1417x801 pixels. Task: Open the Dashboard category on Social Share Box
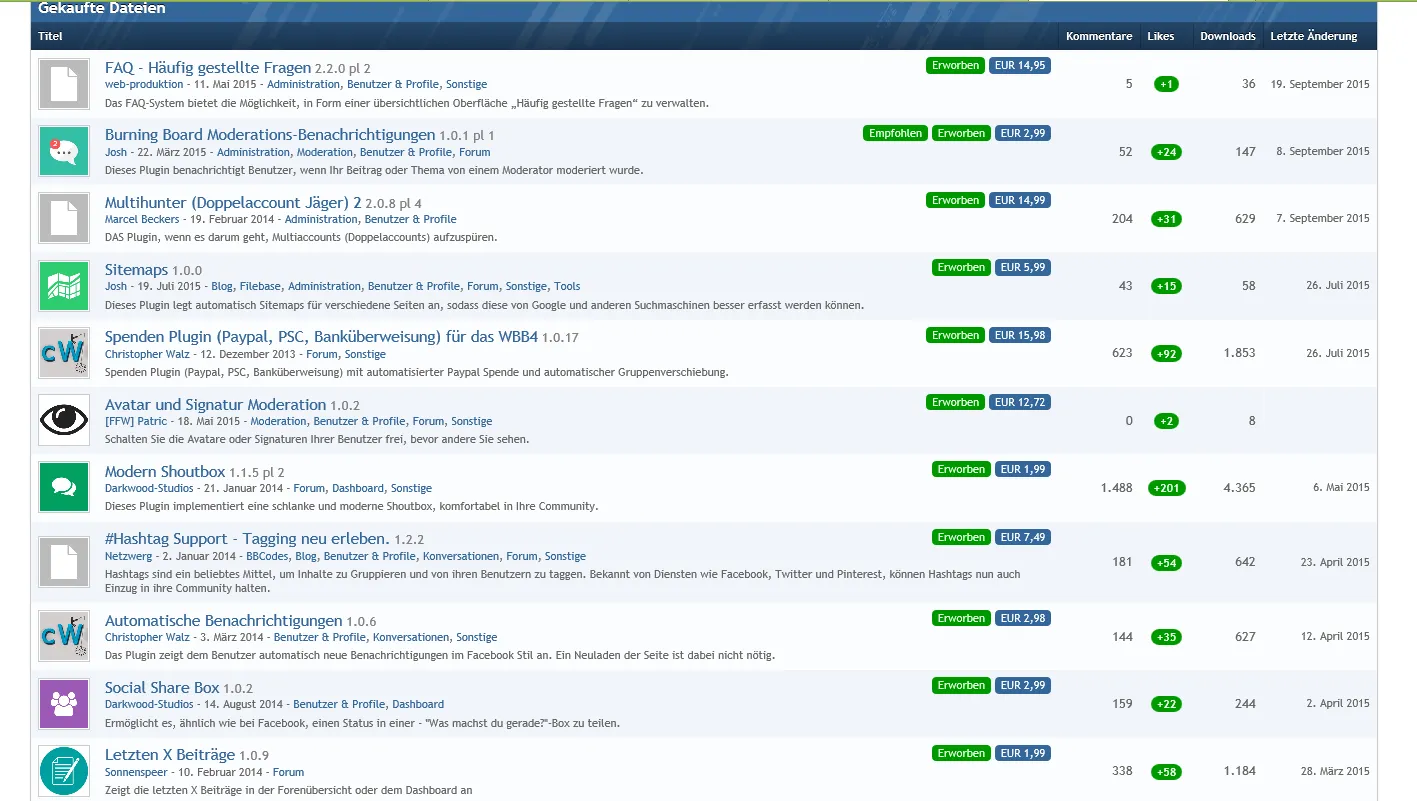click(418, 704)
